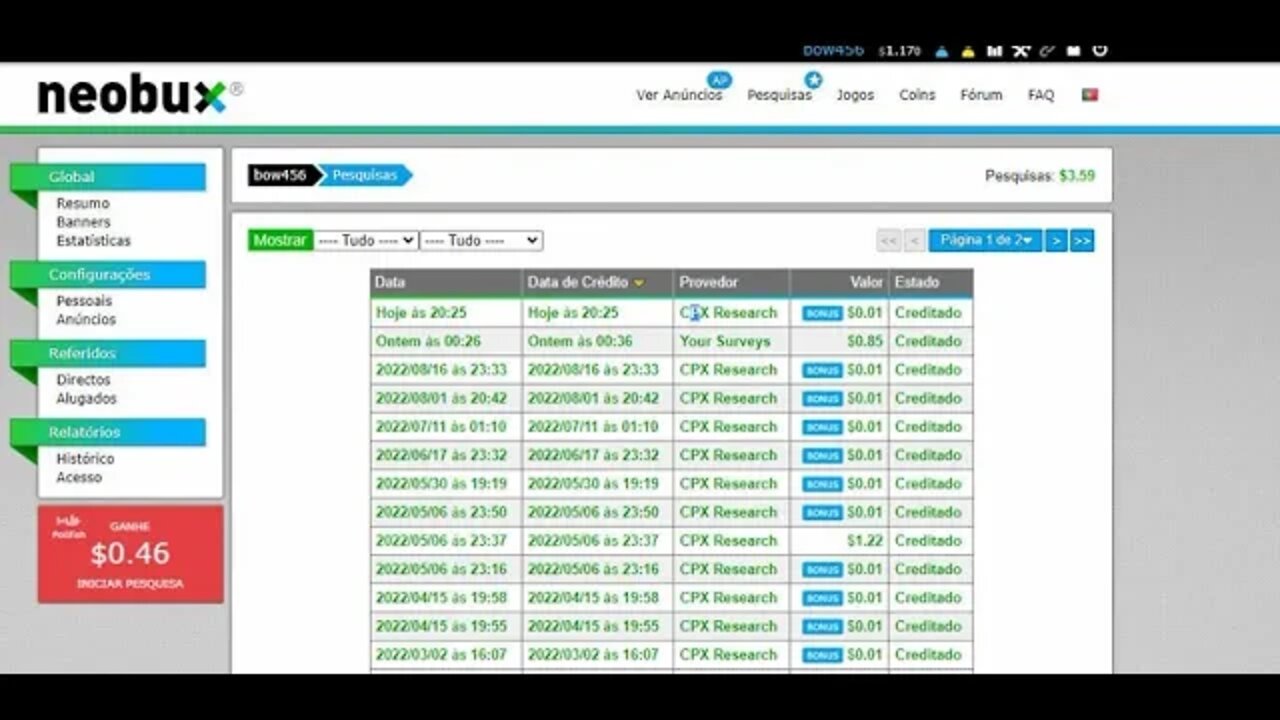Click BONUS badge in 2022/08/16 row
Viewport: 1280px width, 720px height.
pyautogui.click(x=822, y=370)
